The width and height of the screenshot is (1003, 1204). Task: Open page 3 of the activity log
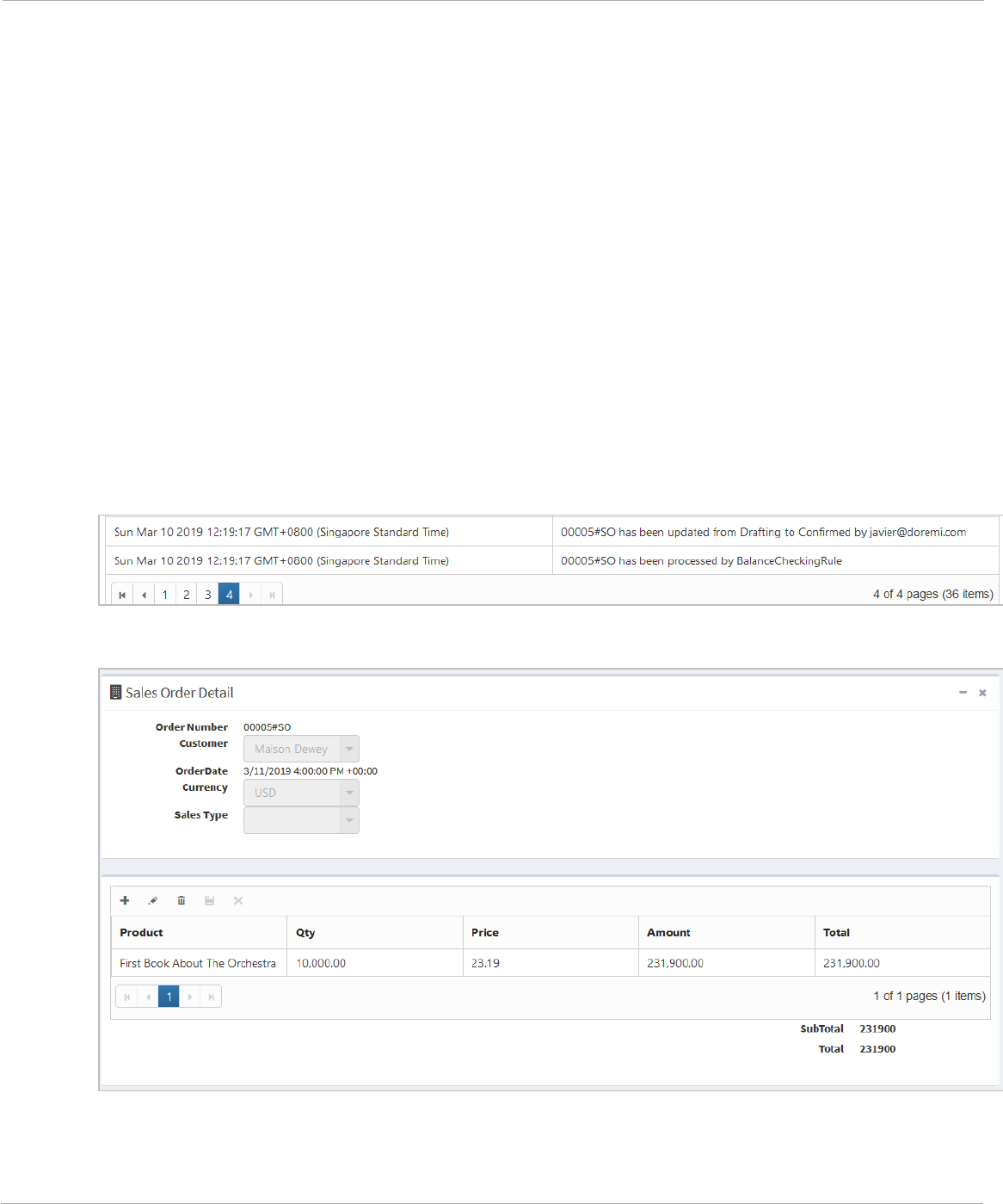tap(207, 595)
